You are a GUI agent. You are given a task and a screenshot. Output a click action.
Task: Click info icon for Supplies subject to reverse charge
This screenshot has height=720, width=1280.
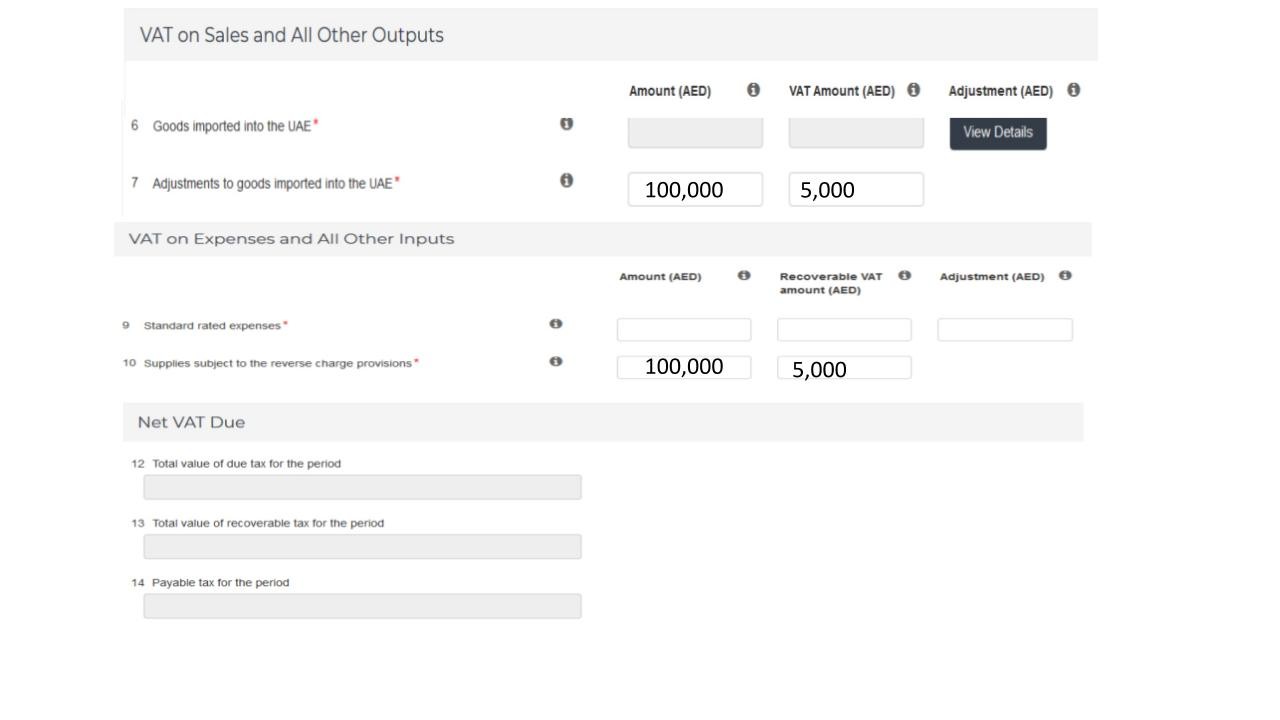[x=558, y=360]
